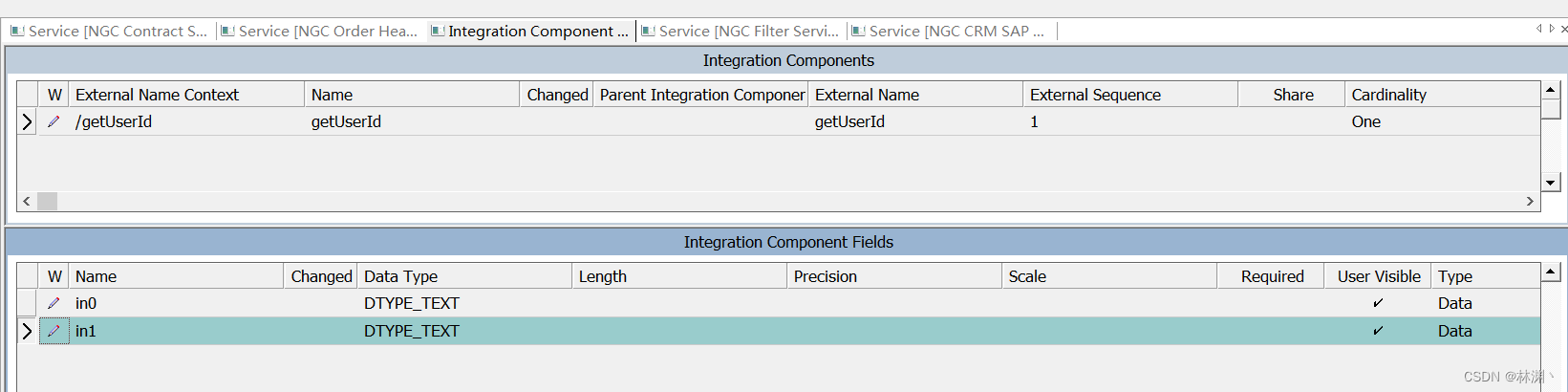Viewport: 1568px width, 392px height.
Task: Toggle Required cell for in0 field
Action: coord(1270,303)
